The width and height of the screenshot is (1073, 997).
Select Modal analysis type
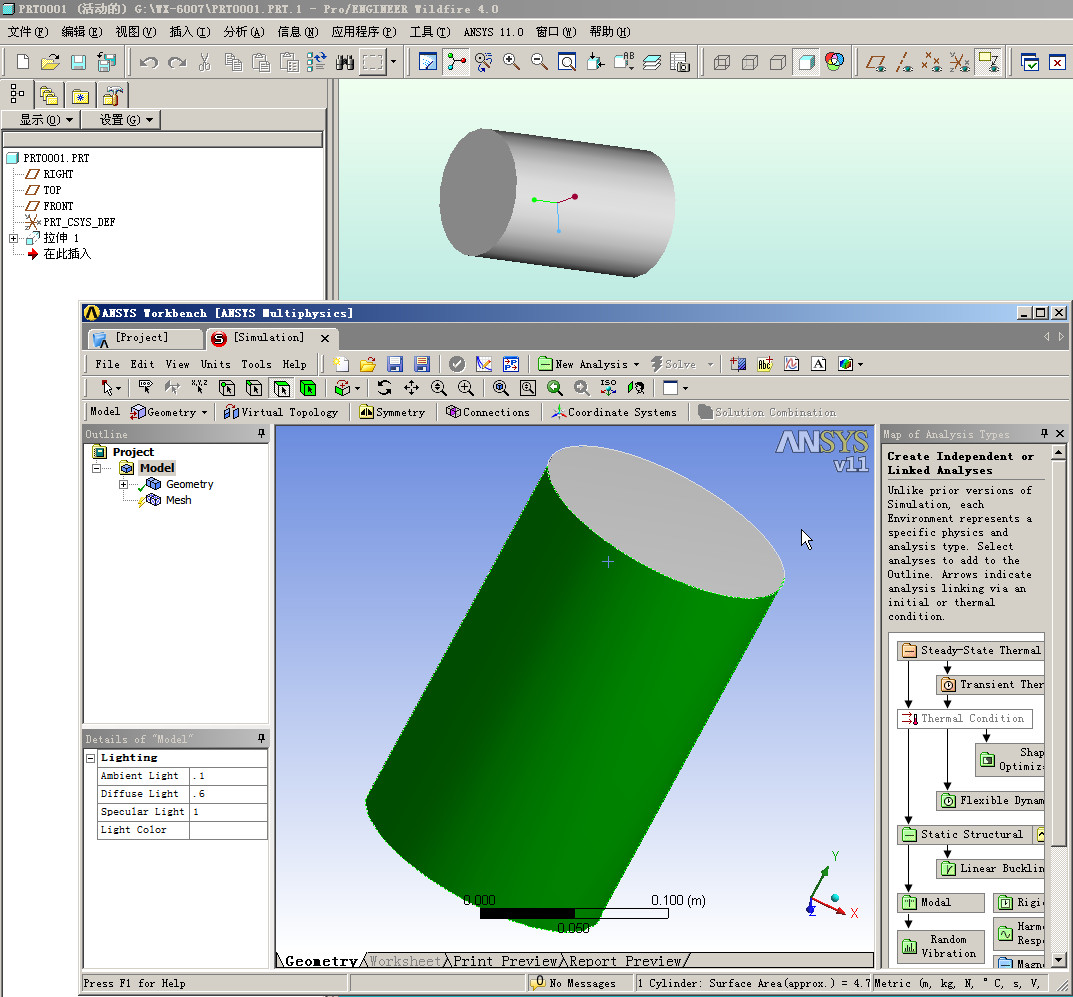(941, 902)
